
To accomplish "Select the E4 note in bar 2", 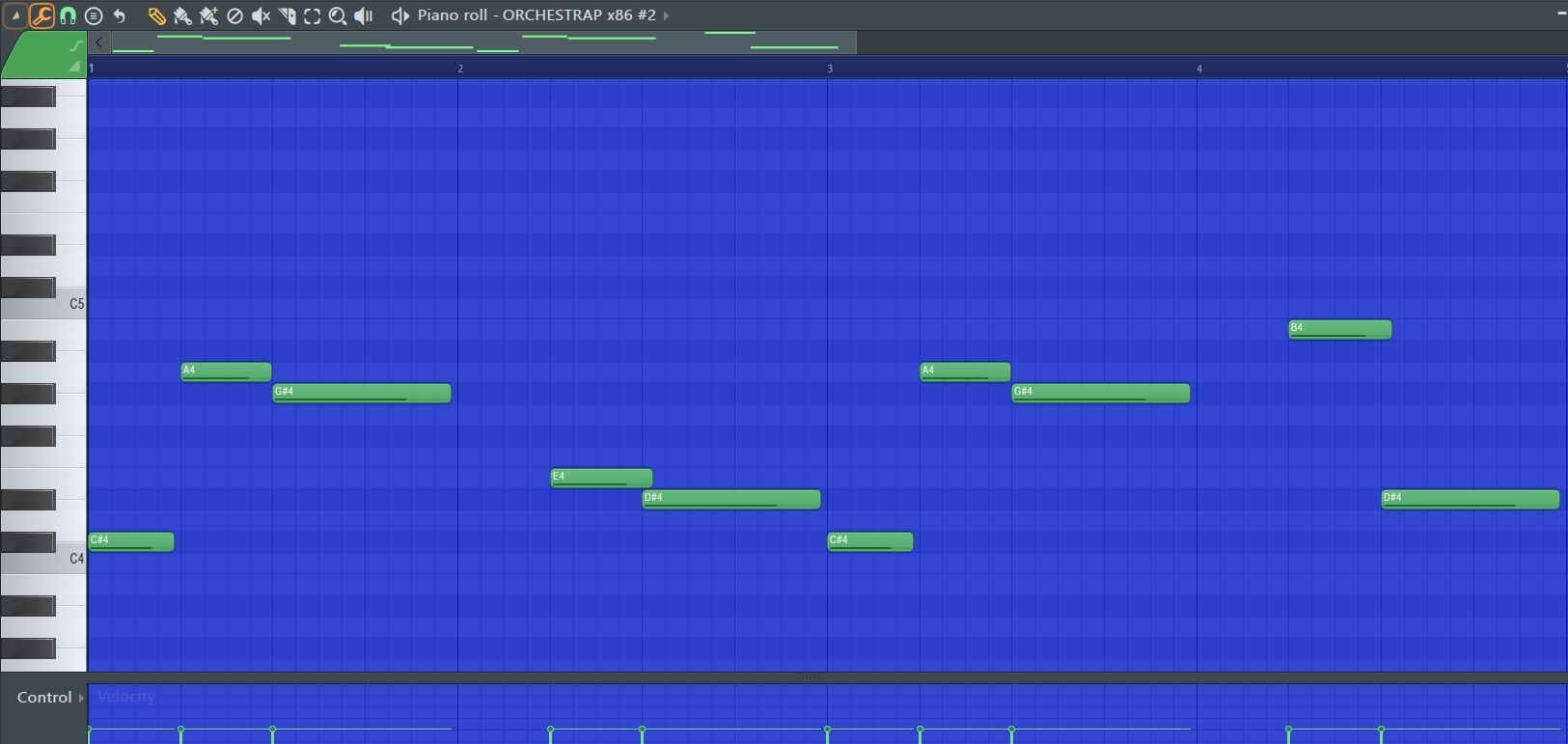I will pyautogui.click(x=602, y=478).
